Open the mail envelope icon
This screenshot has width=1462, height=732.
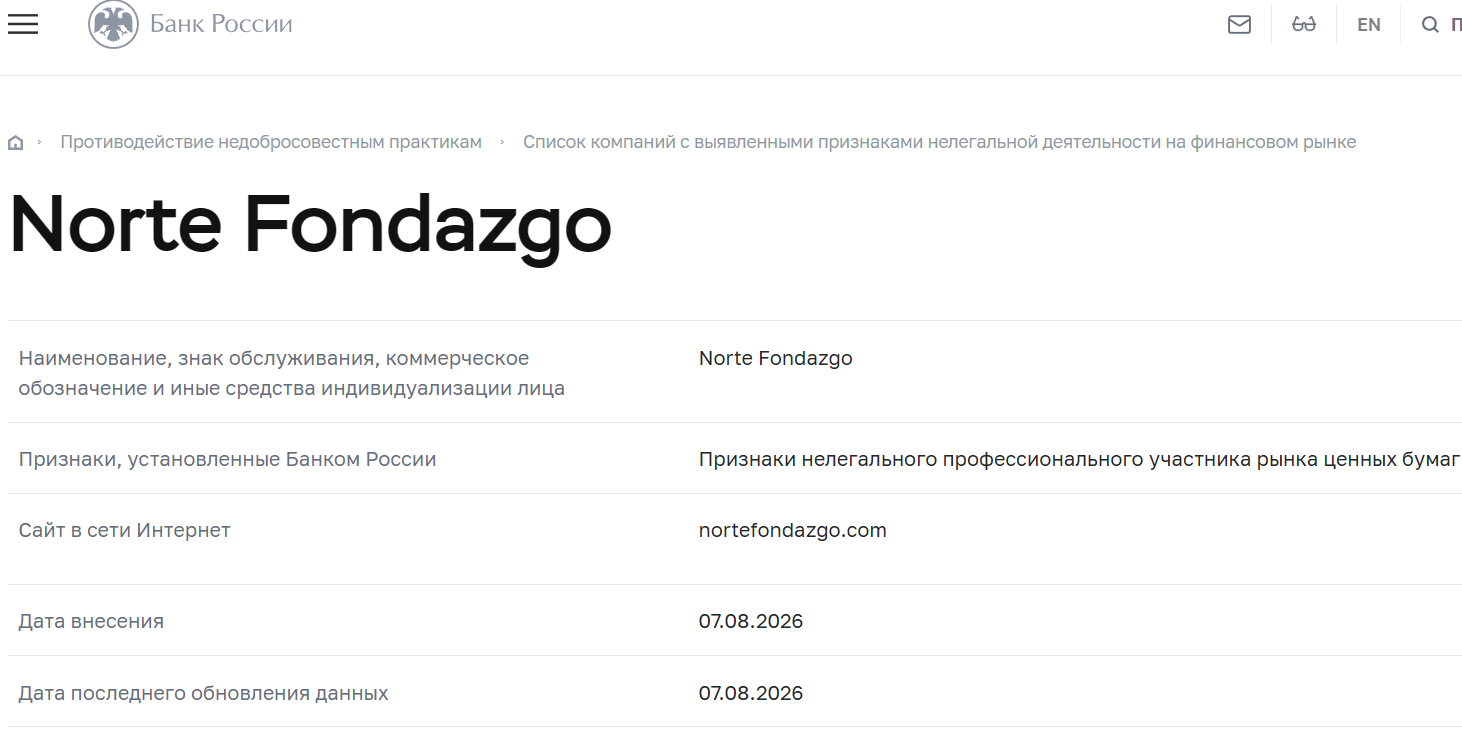point(1239,25)
